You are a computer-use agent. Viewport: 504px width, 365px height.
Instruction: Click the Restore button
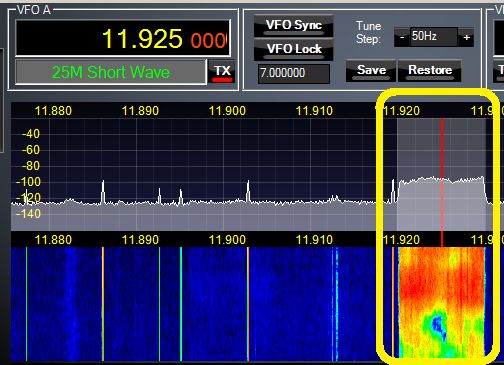pyautogui.click(x=430, y=70)
